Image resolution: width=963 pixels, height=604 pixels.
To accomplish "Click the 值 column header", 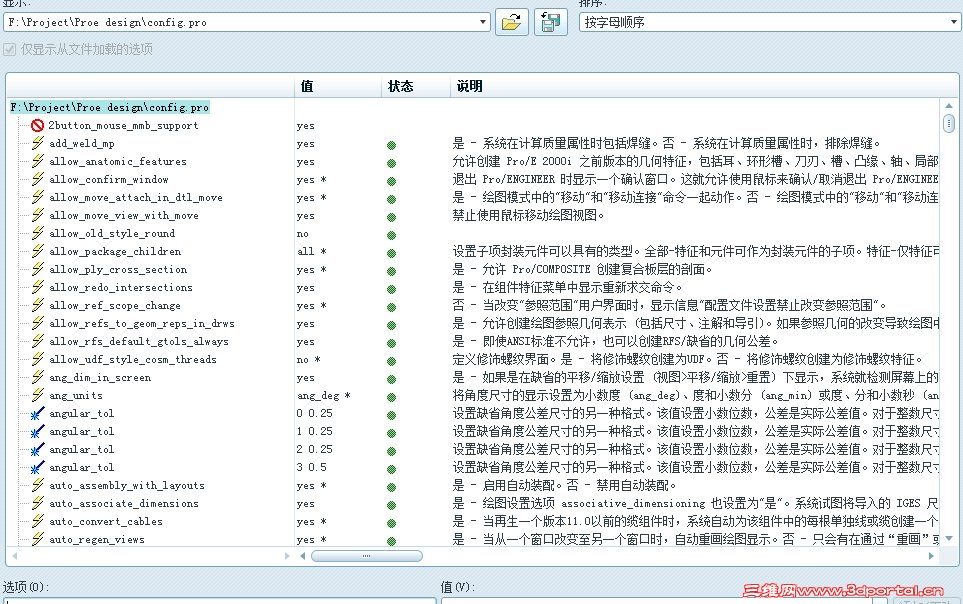I will (x=307, y=86).
